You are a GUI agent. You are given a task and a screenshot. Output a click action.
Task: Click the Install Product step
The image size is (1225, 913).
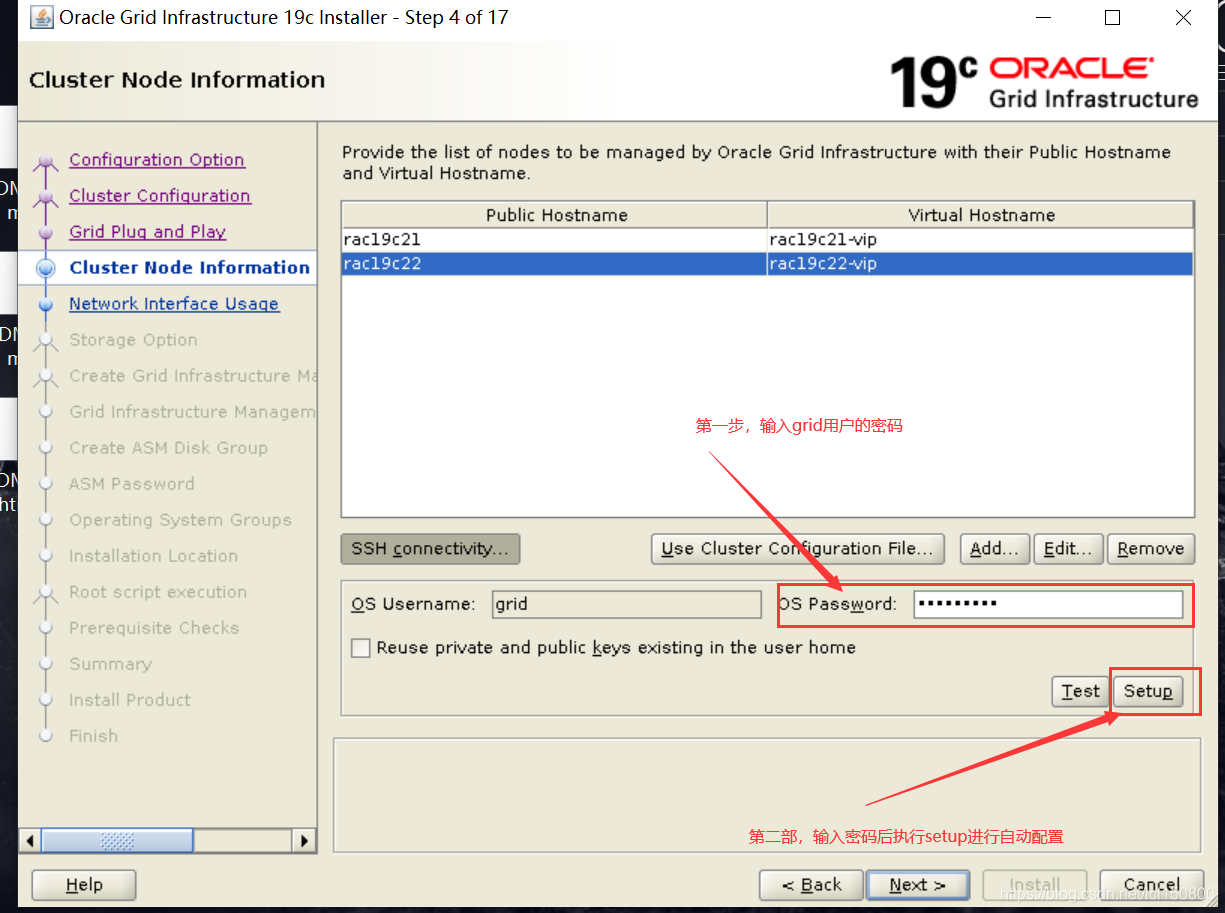129,700
